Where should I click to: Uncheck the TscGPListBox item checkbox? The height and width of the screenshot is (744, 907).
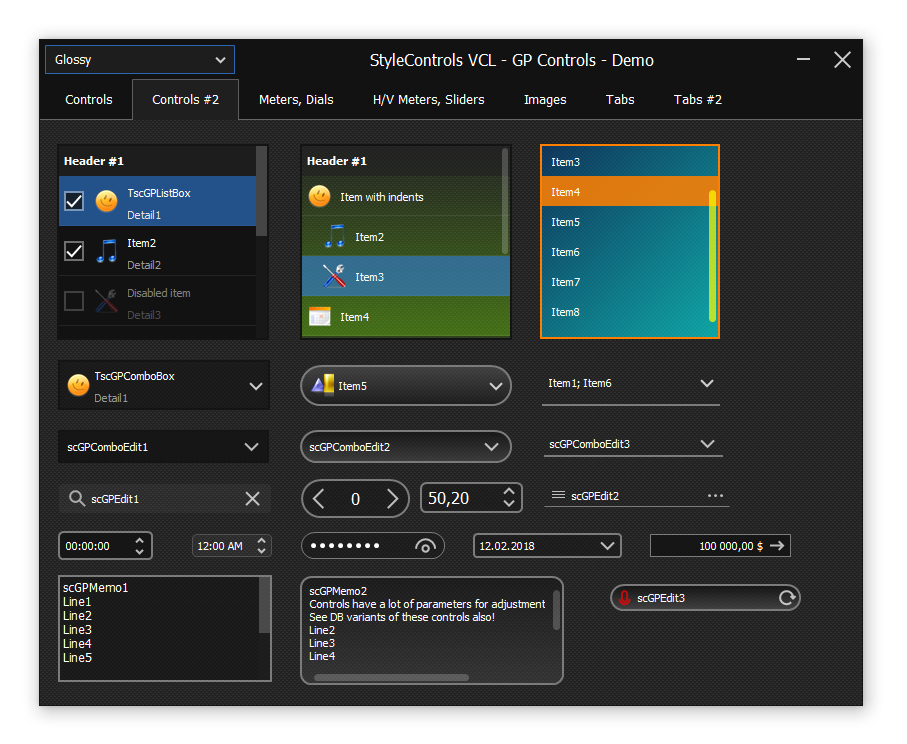tap(74, 201)
